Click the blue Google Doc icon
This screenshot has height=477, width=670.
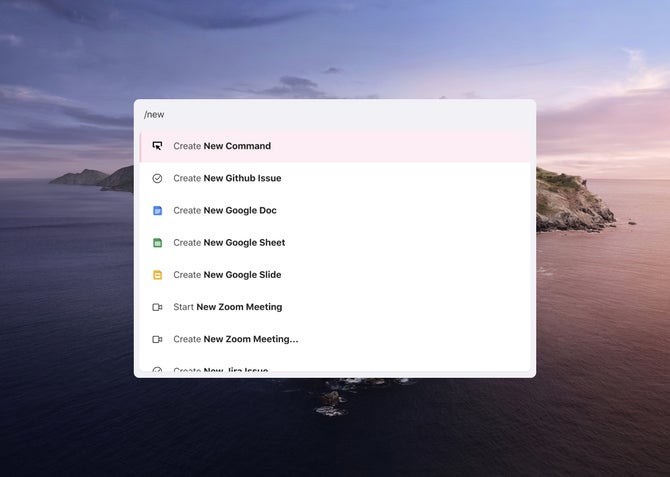coord(157,210)
